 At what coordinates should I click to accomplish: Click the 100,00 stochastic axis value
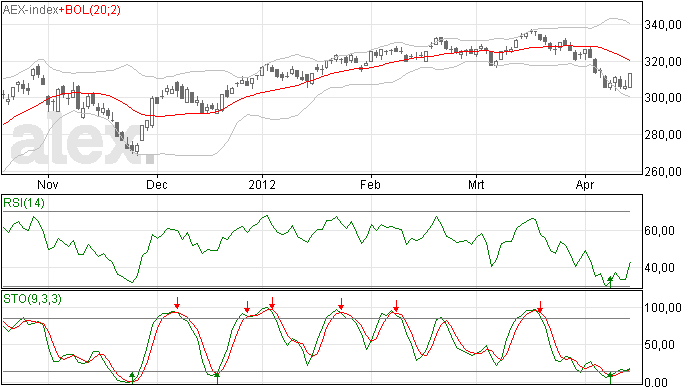pos(663,307)
